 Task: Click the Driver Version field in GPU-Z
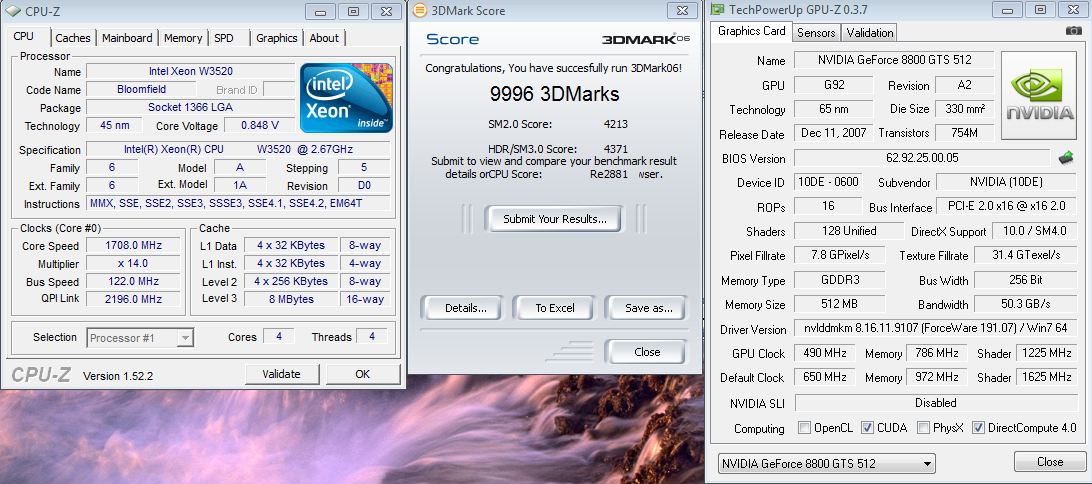tap(936, 329)
